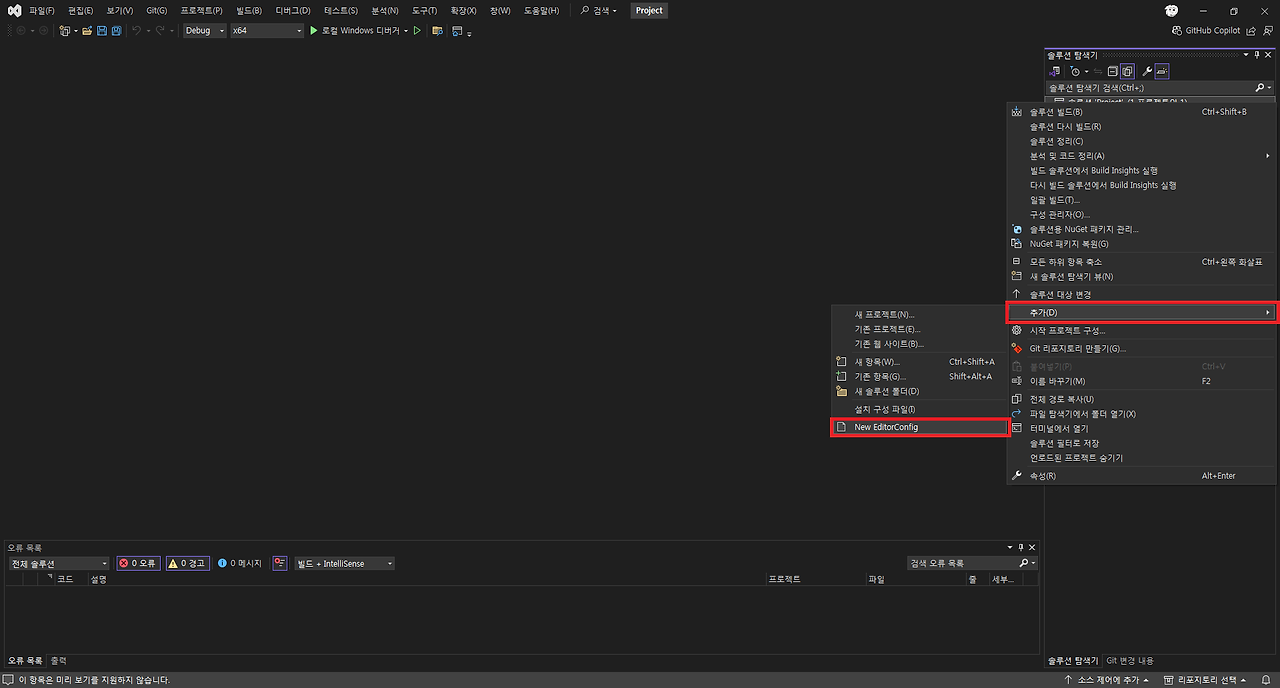Viewport: 1280px width, 688px height.
Task: Collapse all items in Solution Explorer
Action: coord(1113,71)
